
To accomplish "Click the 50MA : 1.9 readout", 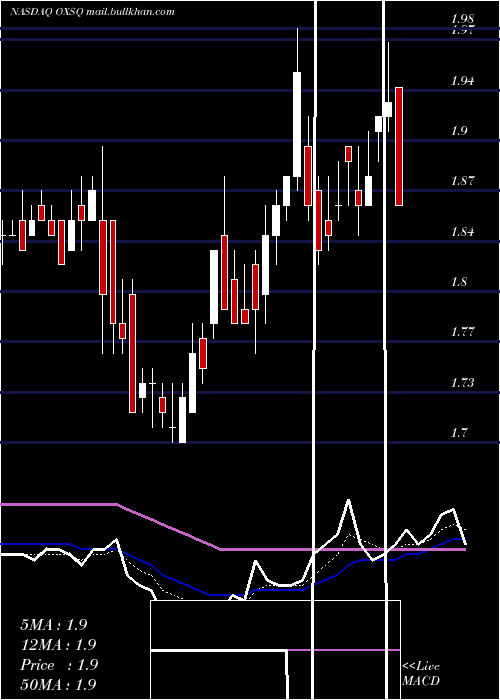I will pyautogui.click(x=58, y=684).
